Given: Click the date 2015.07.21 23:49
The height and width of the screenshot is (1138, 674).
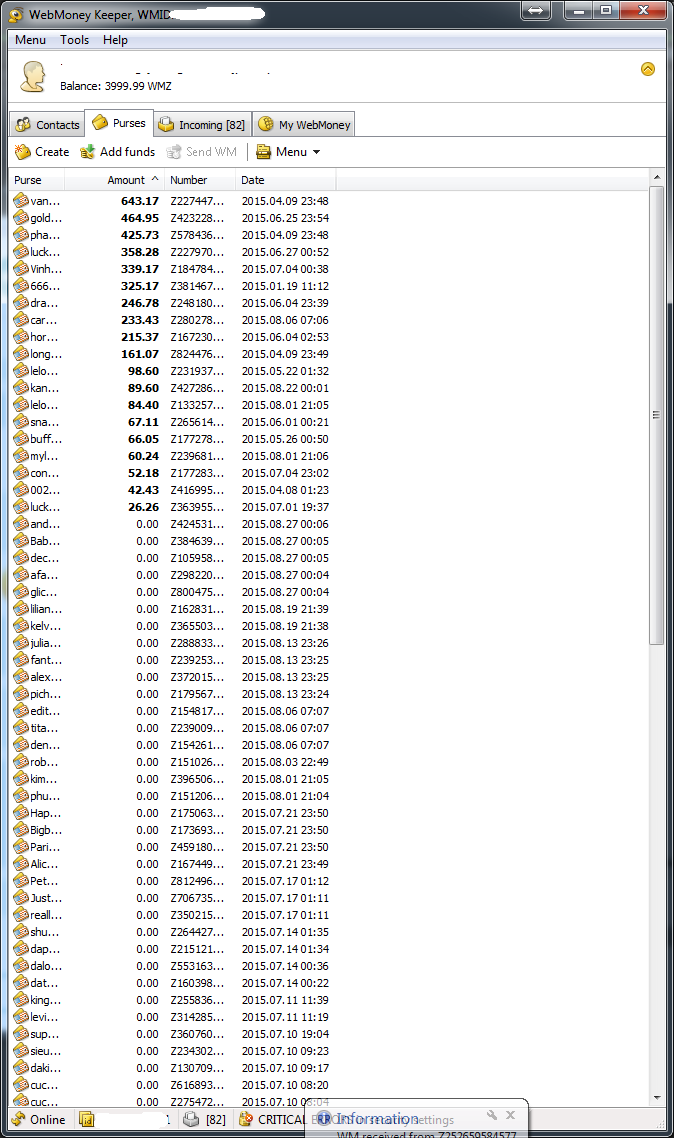Looking at the screenshot, I should coord(285,864).
